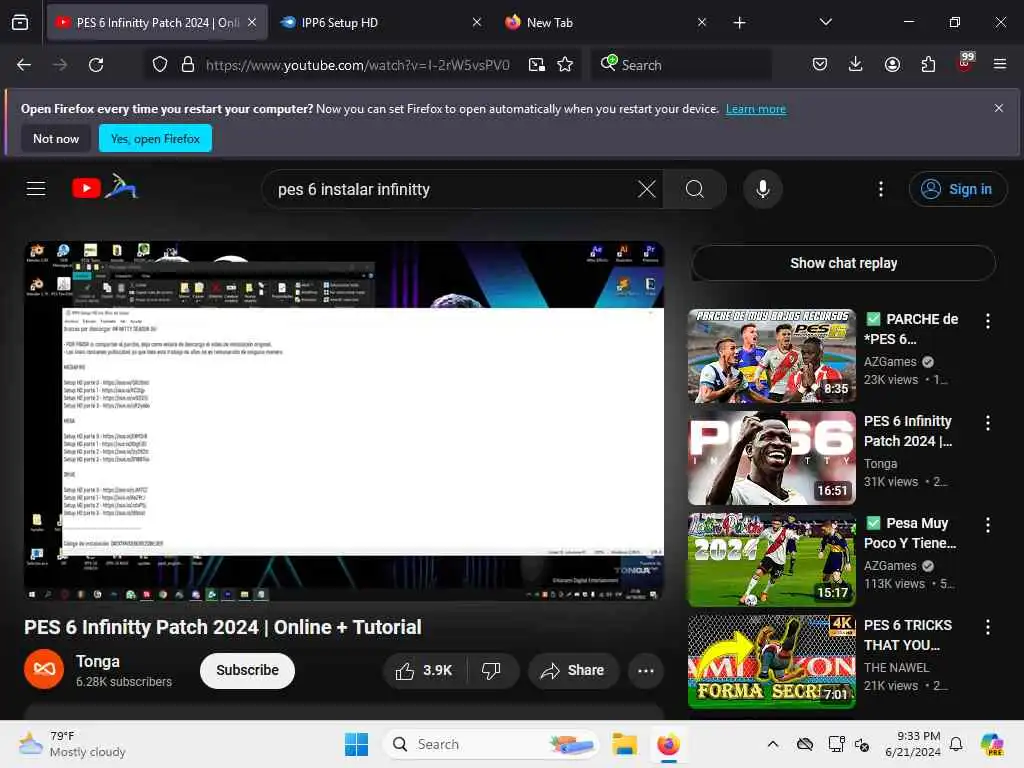Open picture-in-picture icon in address bar

click(x=537, y=65)
